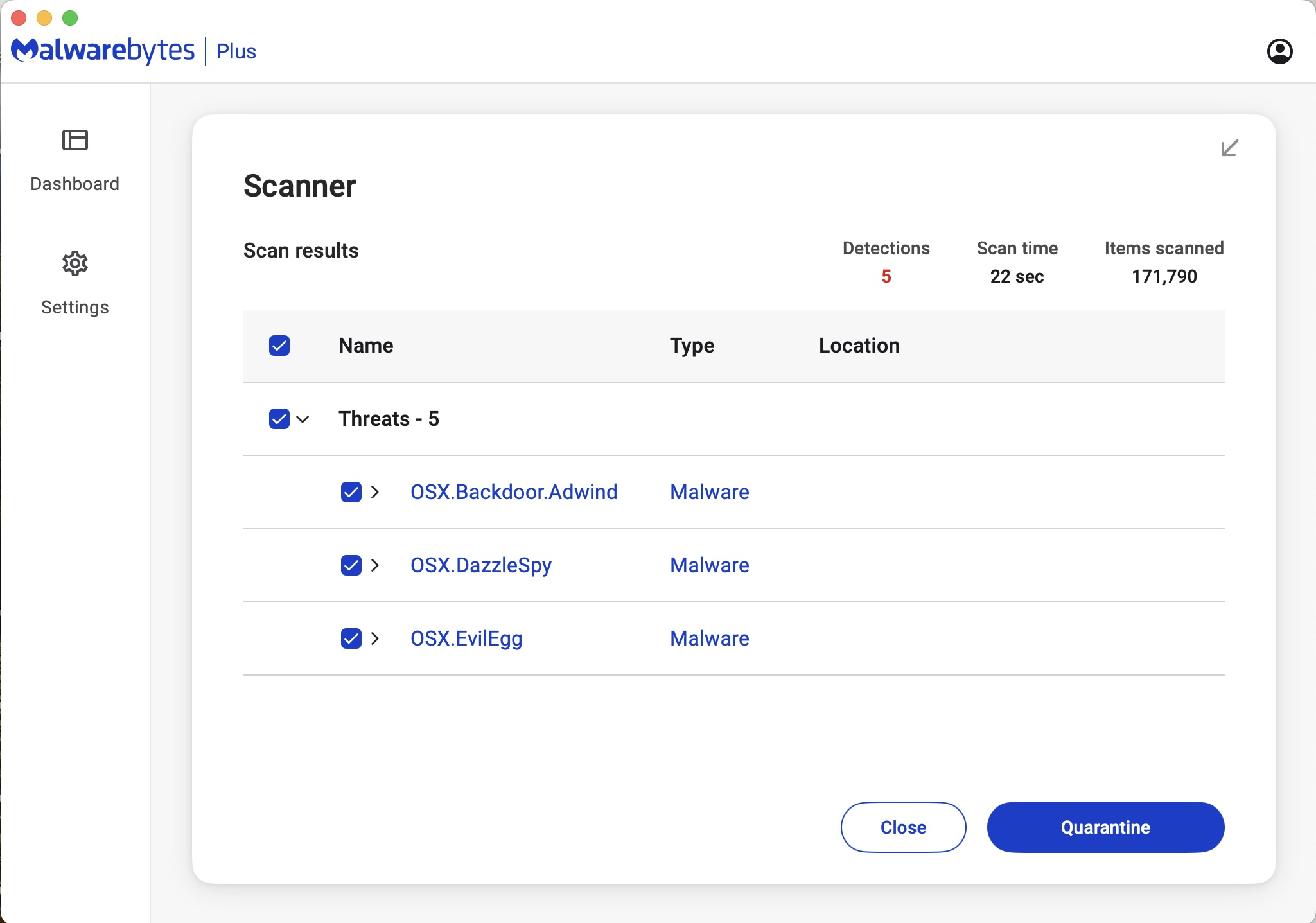Uncheck the OSX.Backdoor.Adwind checkbox
This screenshot has height=923, width=1316.
[351, 492]
